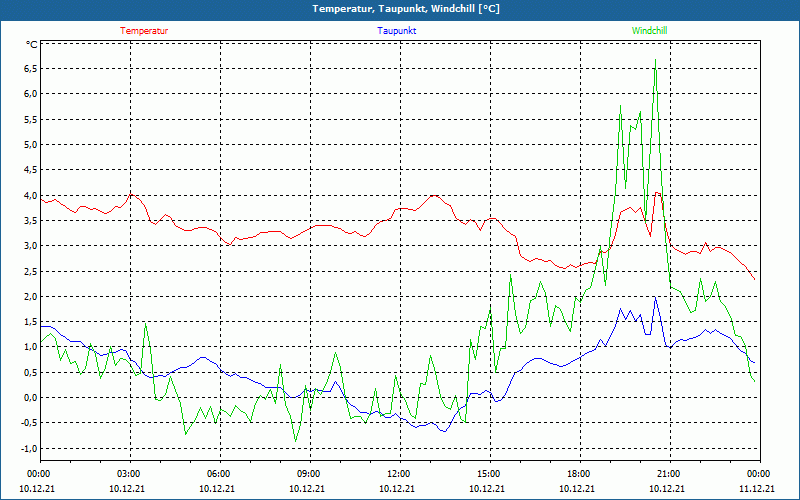
Task: Click the '2,0' y-axis value
Action: pyautogui.click(x=31, y=296)
